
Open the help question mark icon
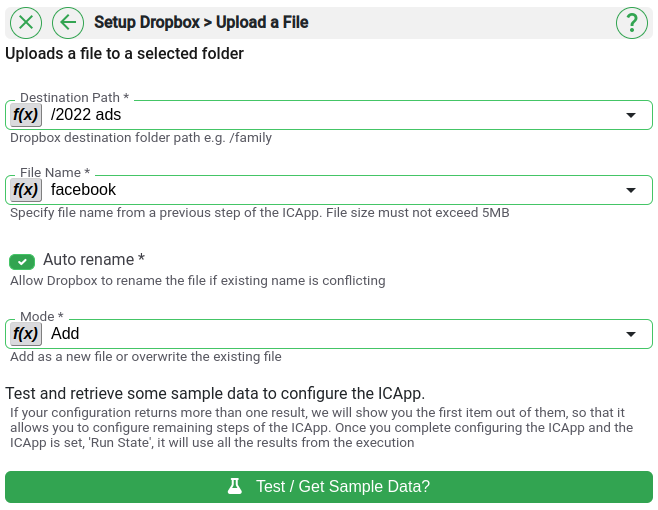click(x=632, y=22)
